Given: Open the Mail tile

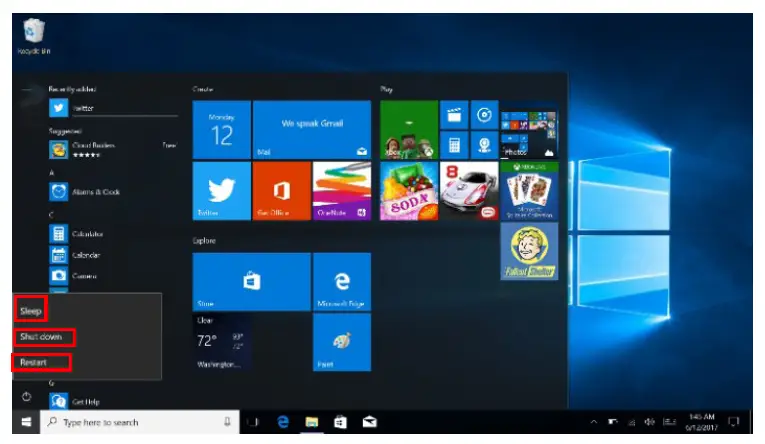Looking at the screenshot, I should coord(312,130).
